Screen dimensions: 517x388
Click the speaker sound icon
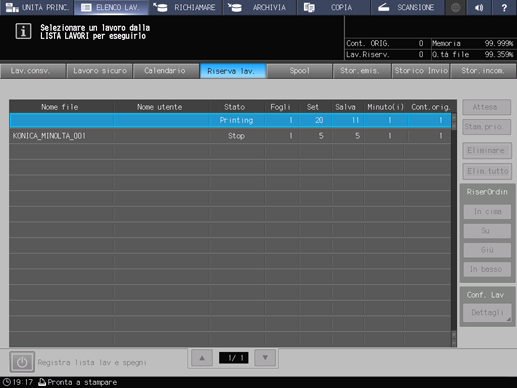click(479, 7)
